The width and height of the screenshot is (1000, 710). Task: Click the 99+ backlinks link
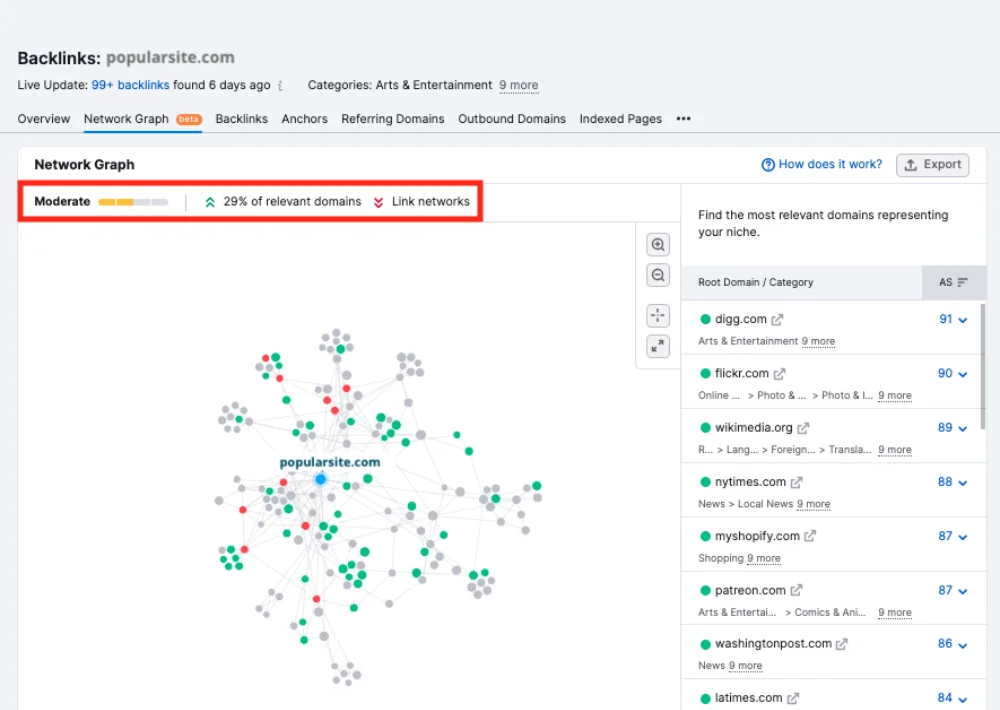tap(130, 85)
